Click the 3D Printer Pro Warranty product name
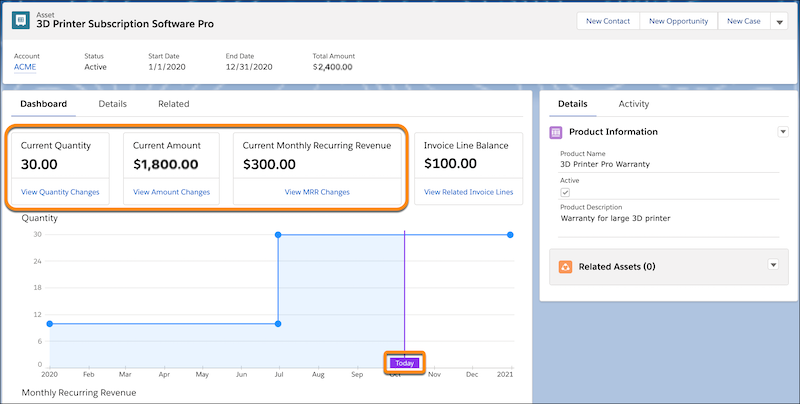Screen dimensions: 800x404 [x=605, y=164]
